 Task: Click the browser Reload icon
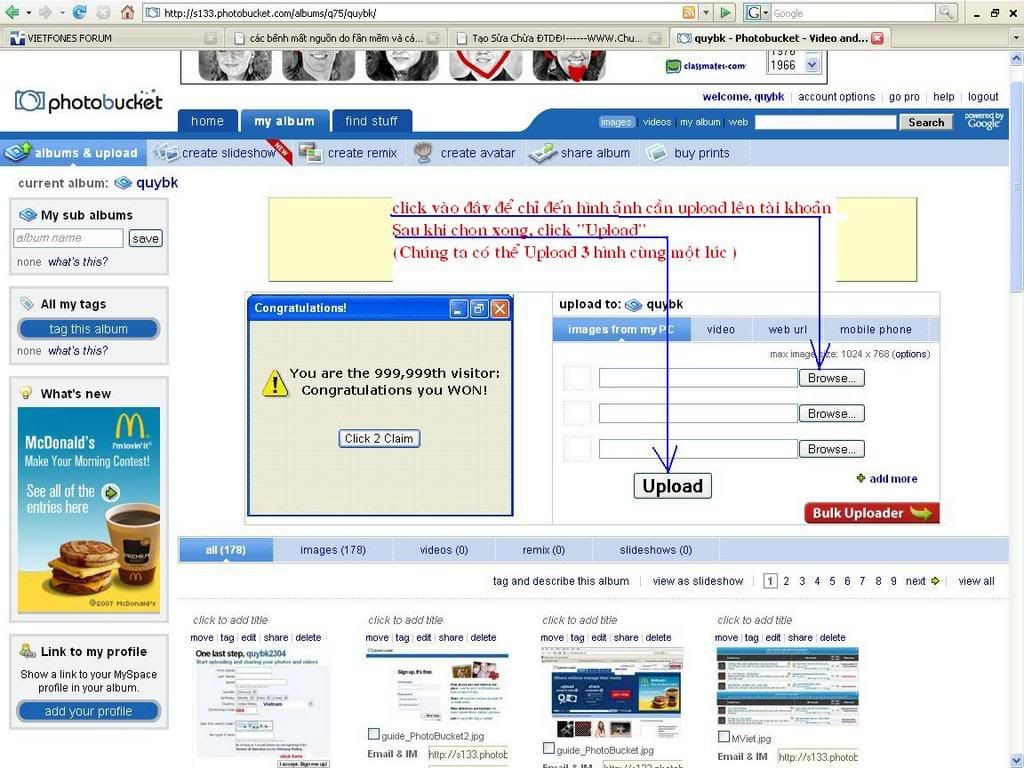(79, 12)
